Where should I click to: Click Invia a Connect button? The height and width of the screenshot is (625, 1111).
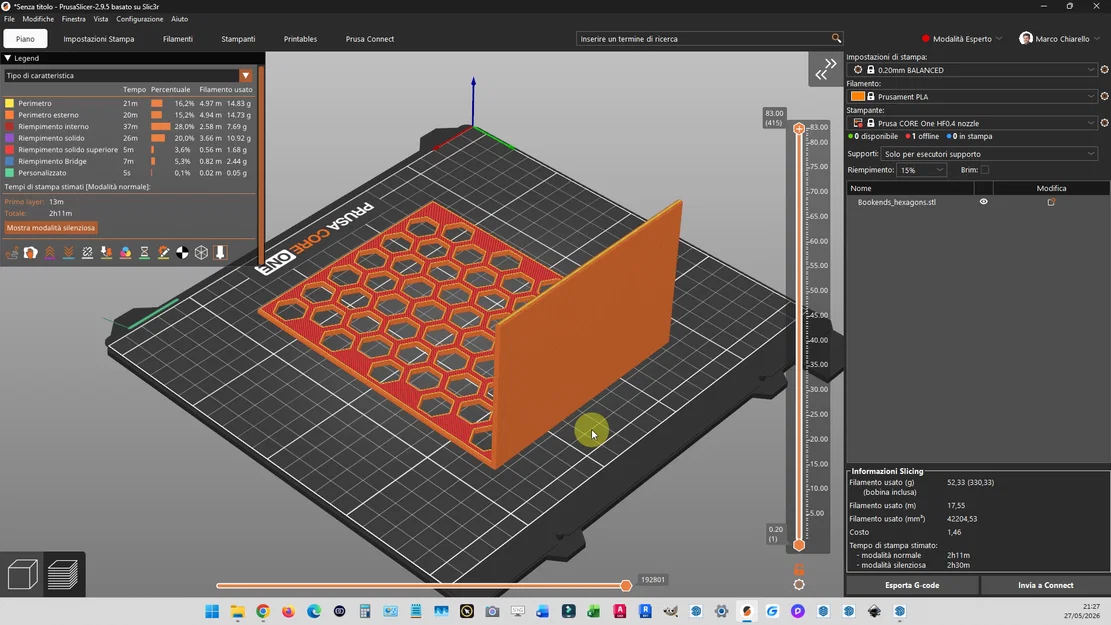pos(1046,585)
